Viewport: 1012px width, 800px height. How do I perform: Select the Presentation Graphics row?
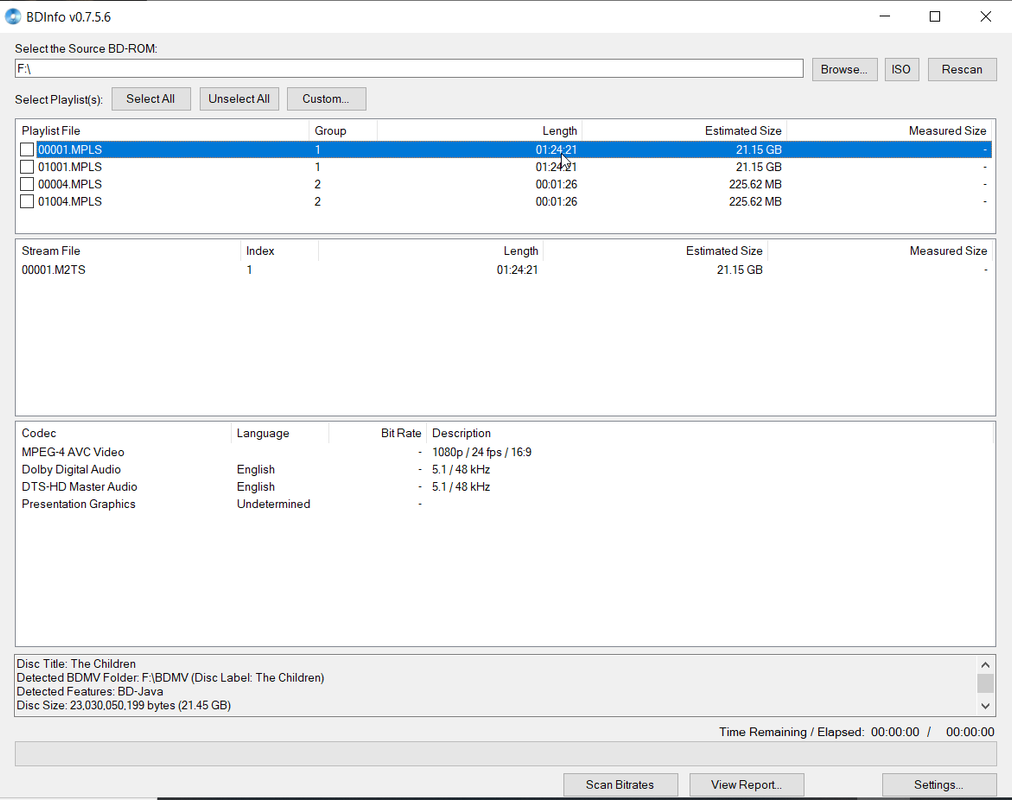click(505, 505)
